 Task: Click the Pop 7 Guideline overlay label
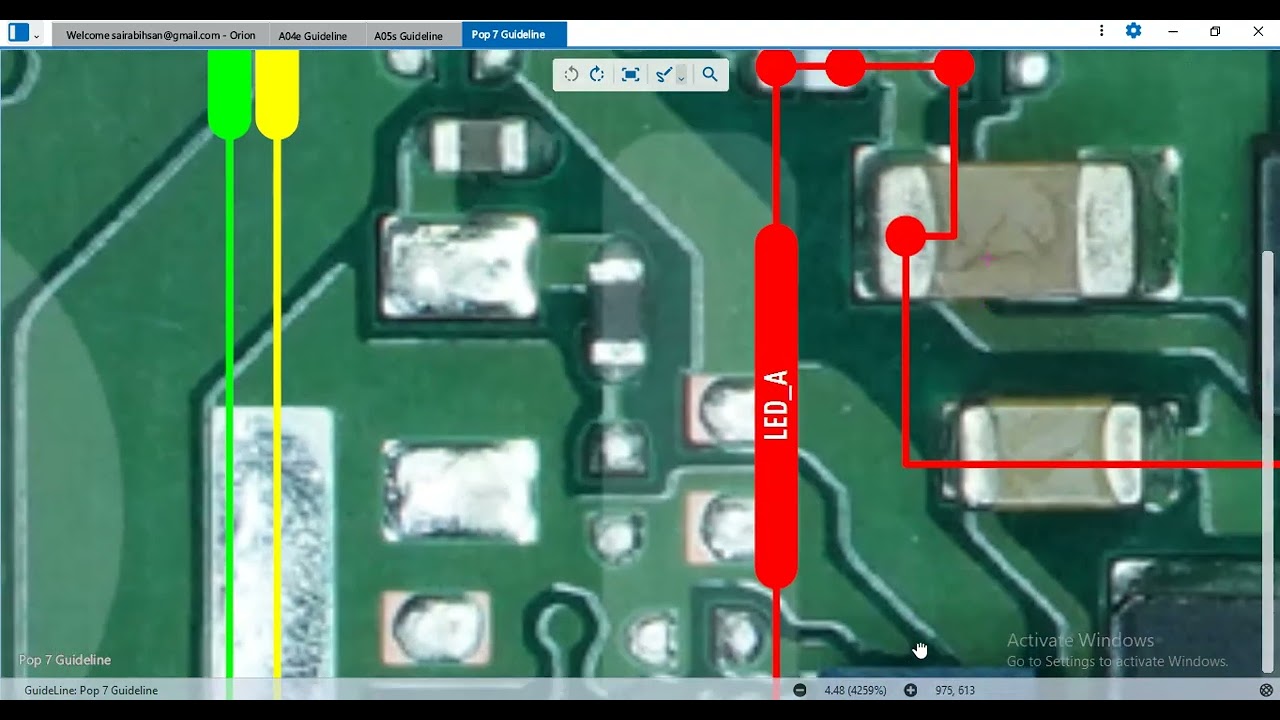click(x=65, y=660)
